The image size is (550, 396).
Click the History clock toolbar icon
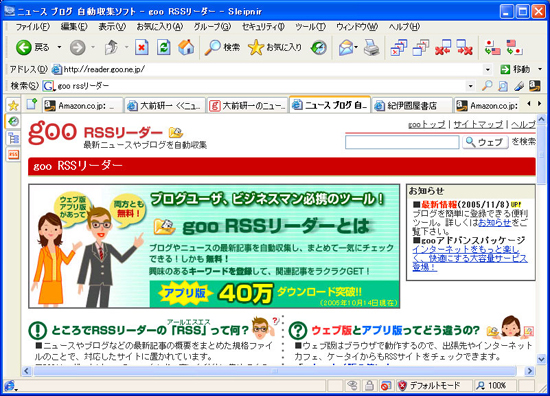pyautogui.click(x=318, y=47)
